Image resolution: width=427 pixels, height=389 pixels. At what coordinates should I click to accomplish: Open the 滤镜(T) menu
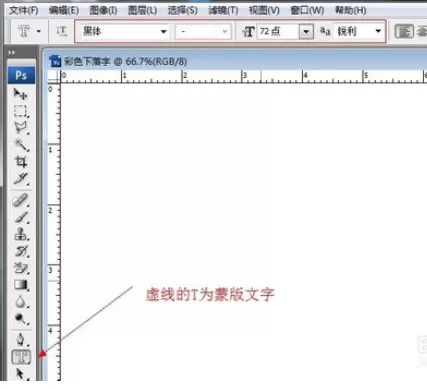click(223, 10)
